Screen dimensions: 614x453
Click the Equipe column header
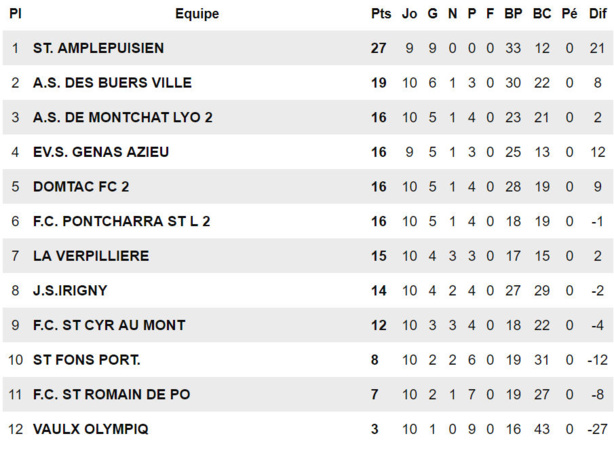point(197,14)
